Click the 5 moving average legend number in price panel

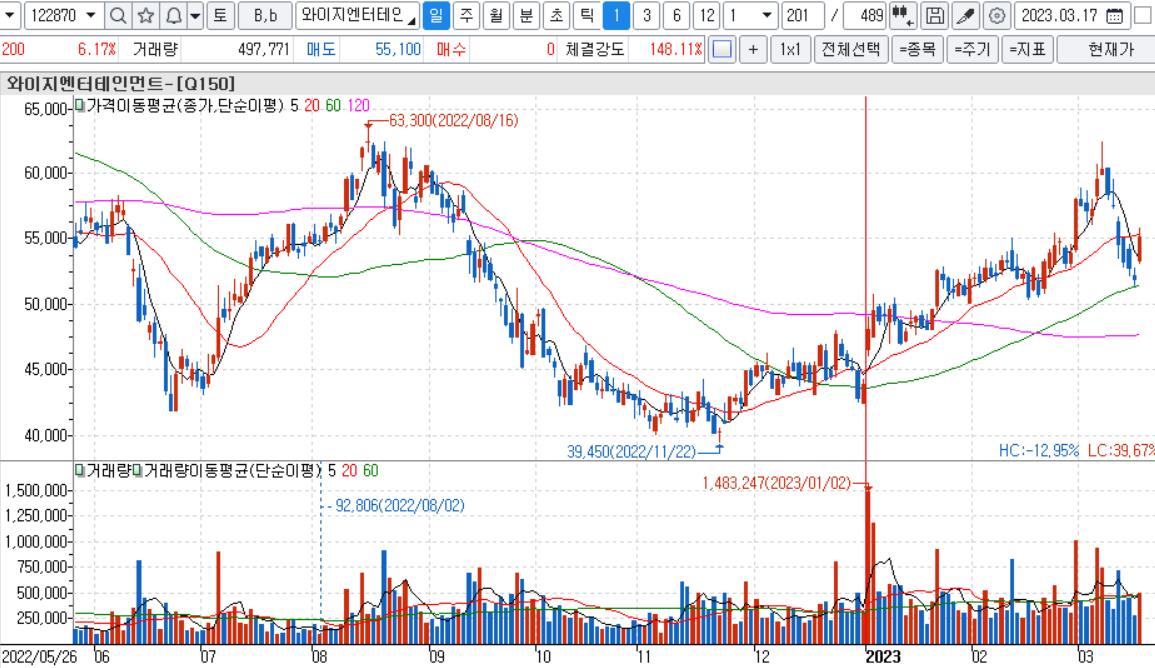pos(294,105)
